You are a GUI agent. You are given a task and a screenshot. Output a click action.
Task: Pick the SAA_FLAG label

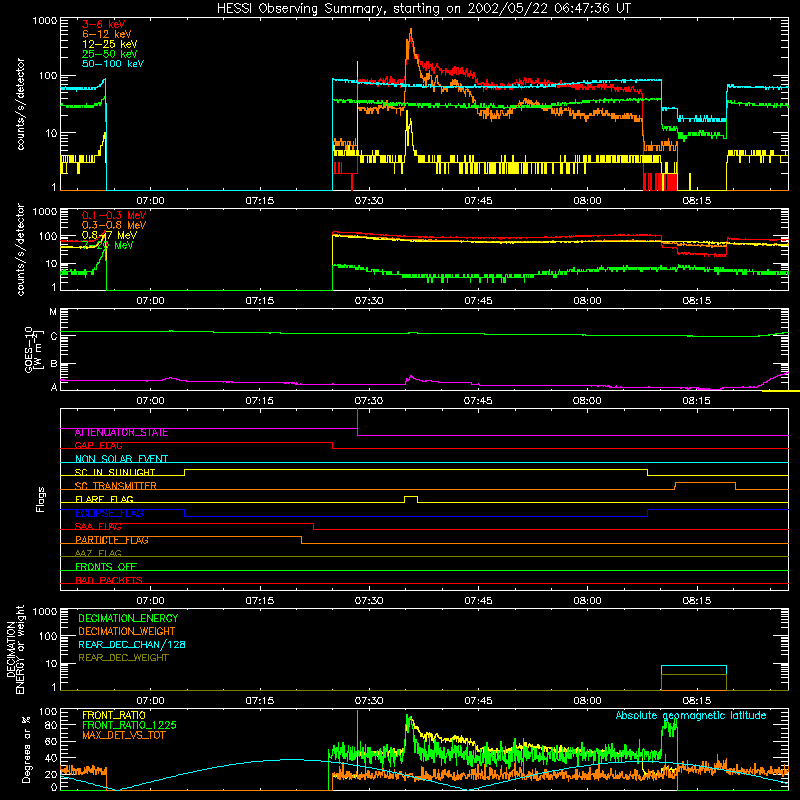(x=98, y=526)
